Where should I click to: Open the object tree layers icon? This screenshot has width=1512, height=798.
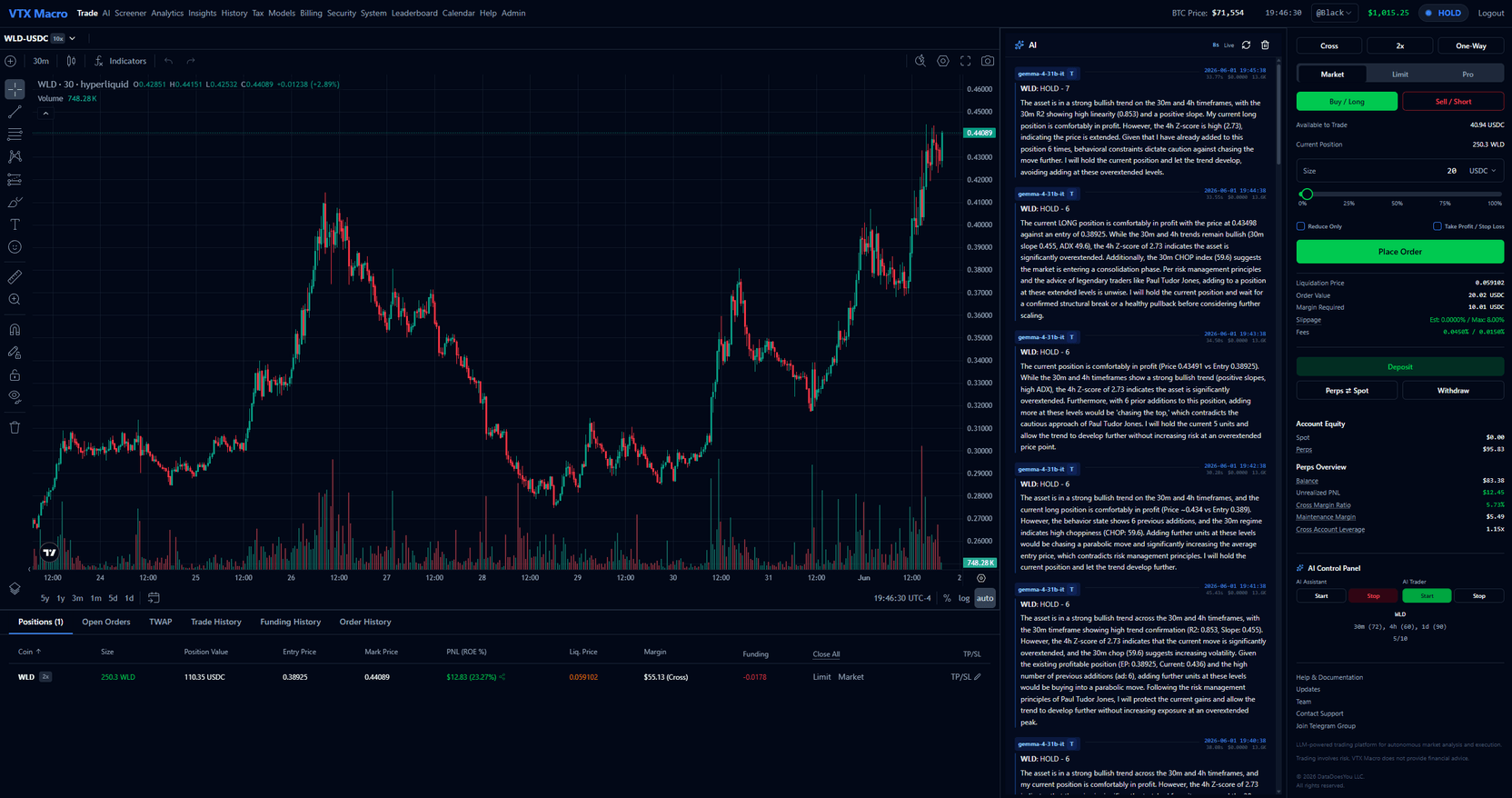coord(15,589)
